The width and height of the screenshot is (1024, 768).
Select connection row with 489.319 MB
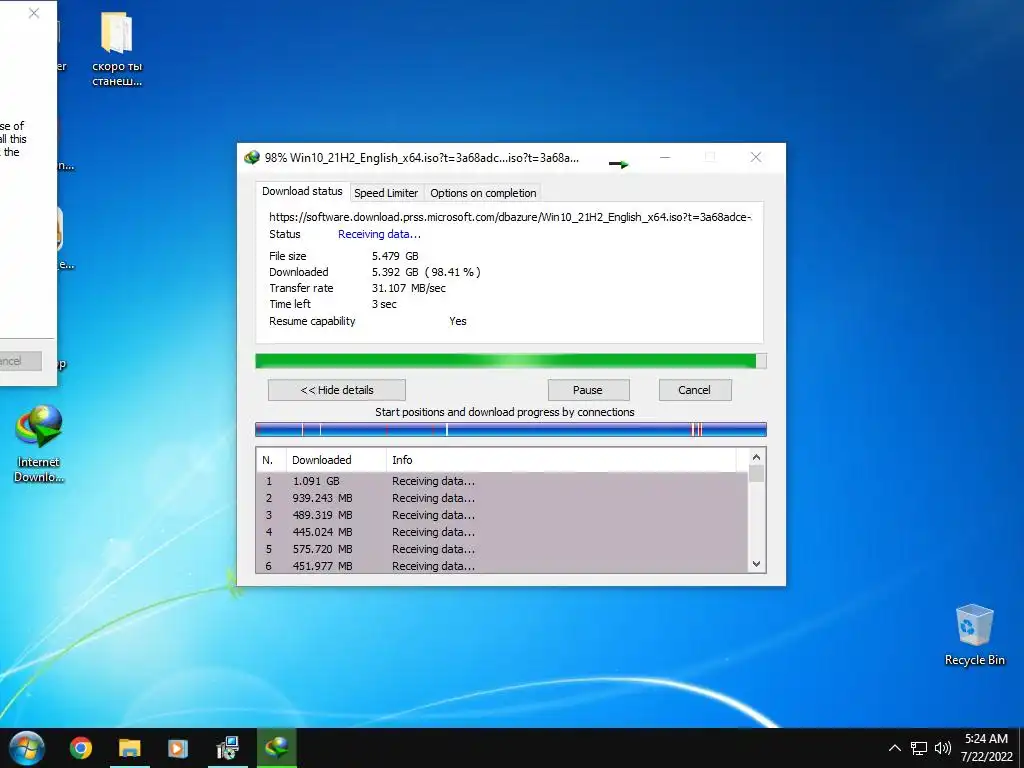click(502, 515)
